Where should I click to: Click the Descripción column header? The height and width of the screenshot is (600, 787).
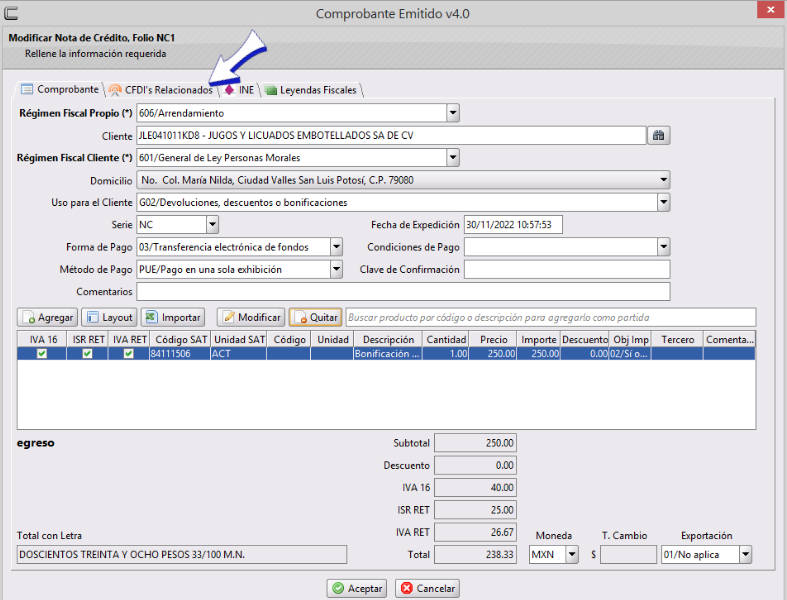pos(388,339)
